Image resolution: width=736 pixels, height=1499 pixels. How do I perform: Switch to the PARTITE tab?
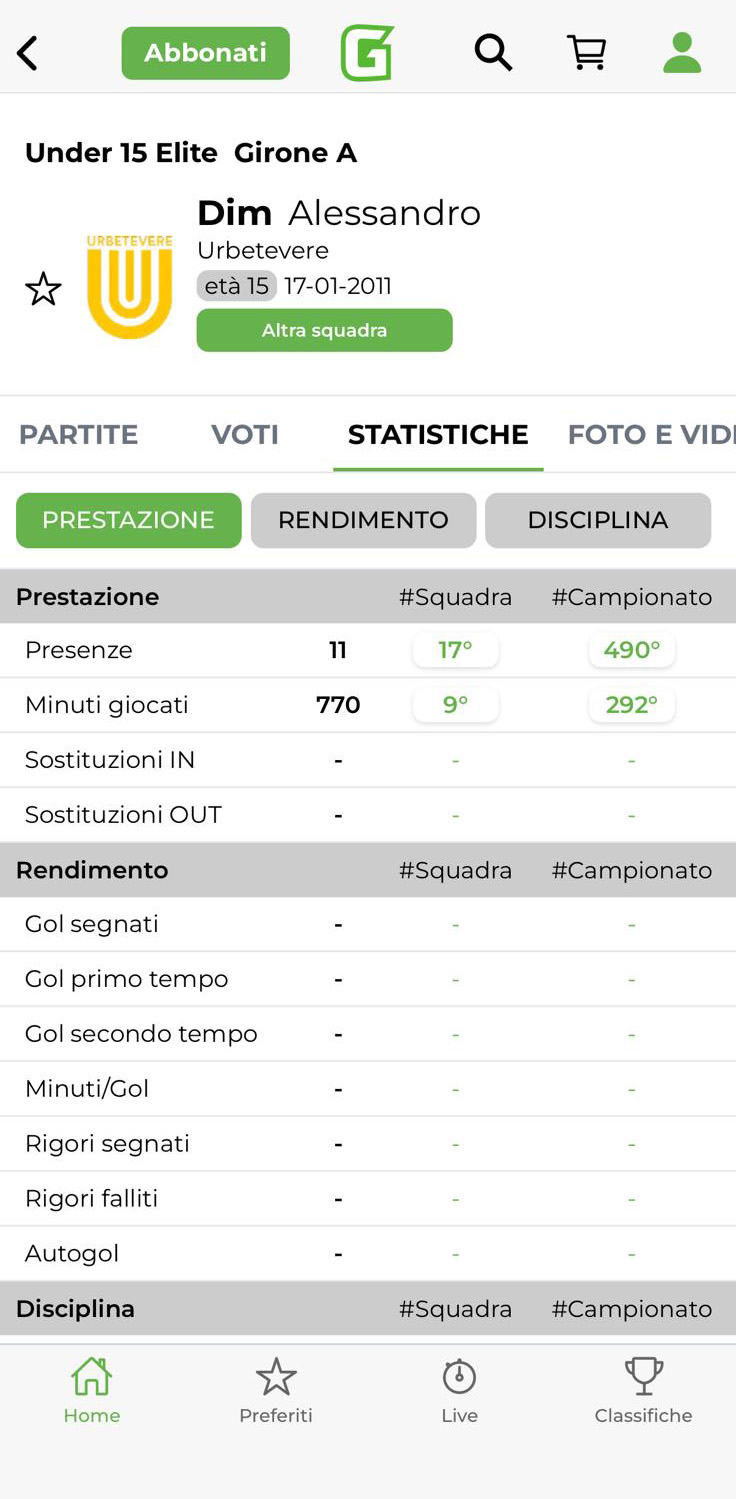tap(79, 435)
